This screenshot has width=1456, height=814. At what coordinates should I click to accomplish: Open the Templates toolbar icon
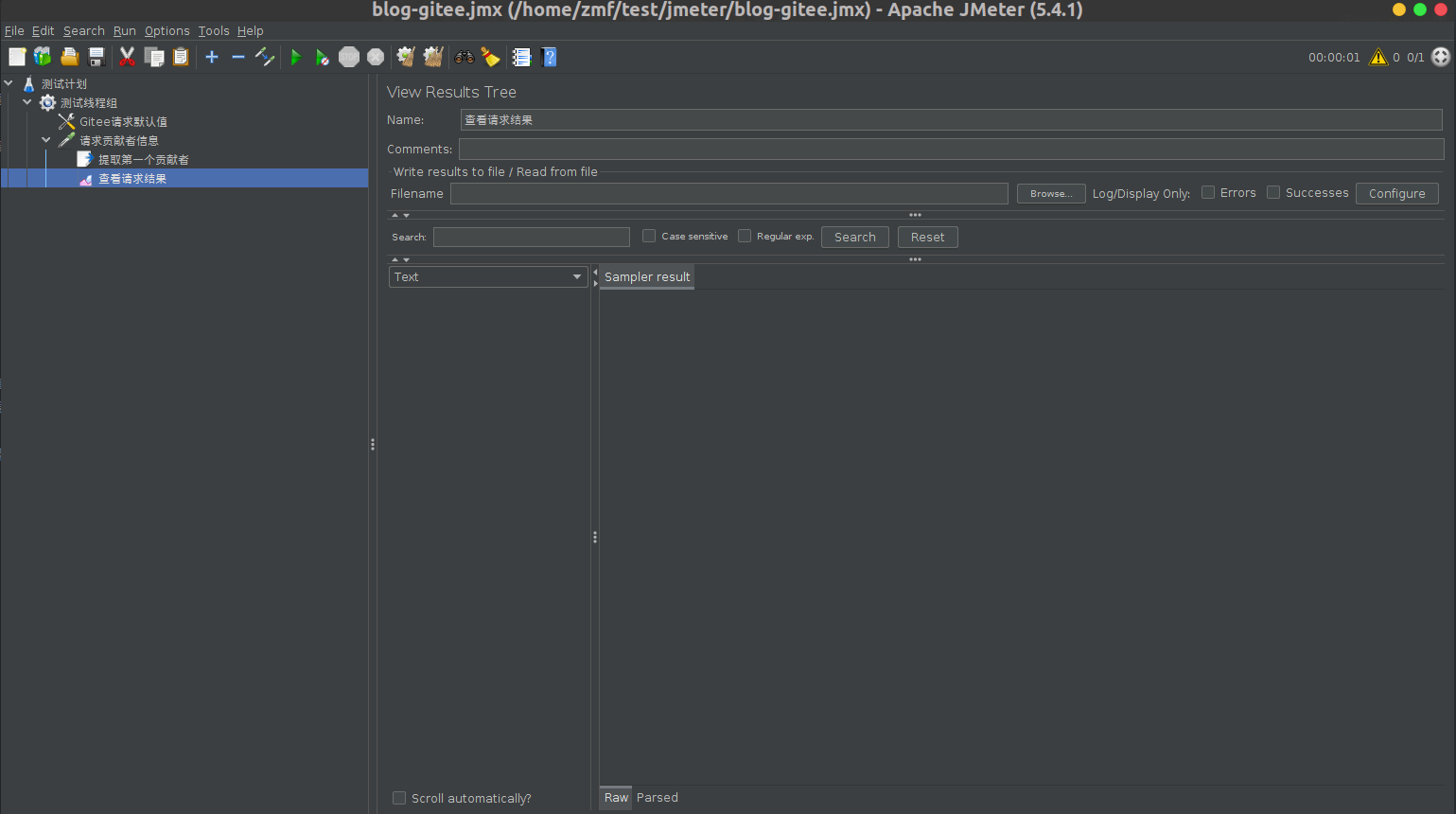[43, 57]
